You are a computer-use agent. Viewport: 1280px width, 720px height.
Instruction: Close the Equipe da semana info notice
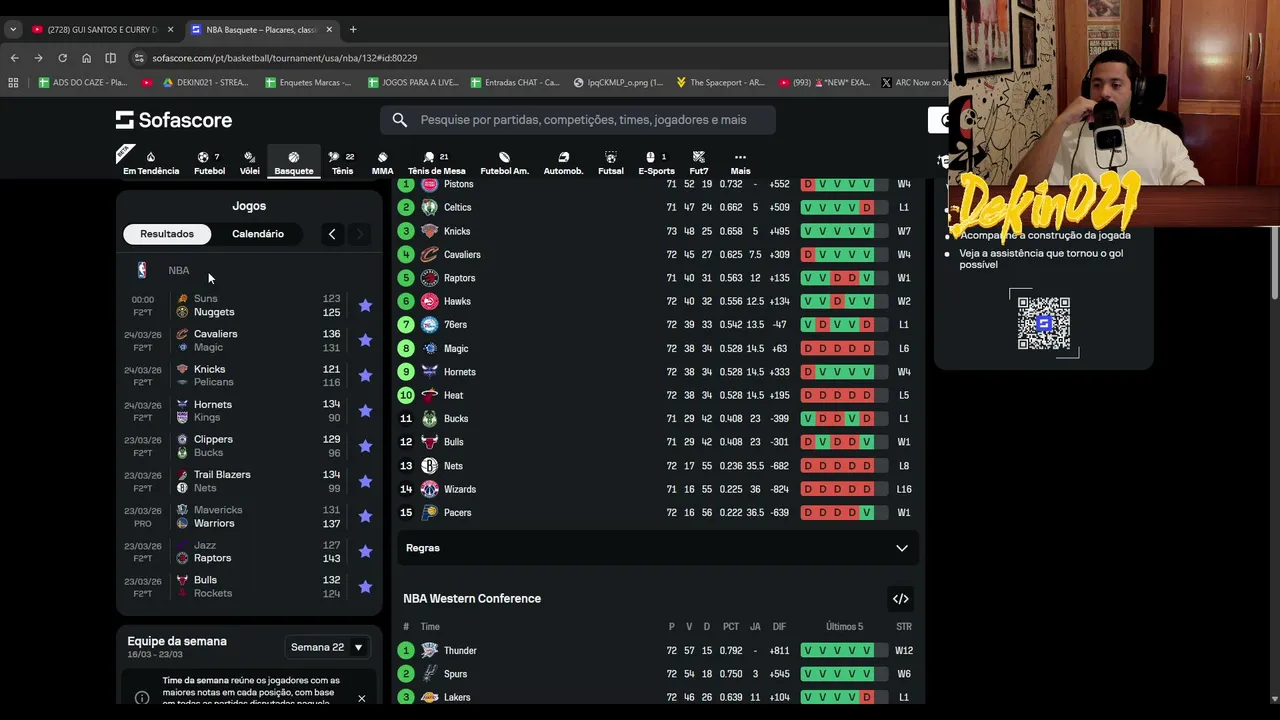pyautogui.click(x=361, y=698)
